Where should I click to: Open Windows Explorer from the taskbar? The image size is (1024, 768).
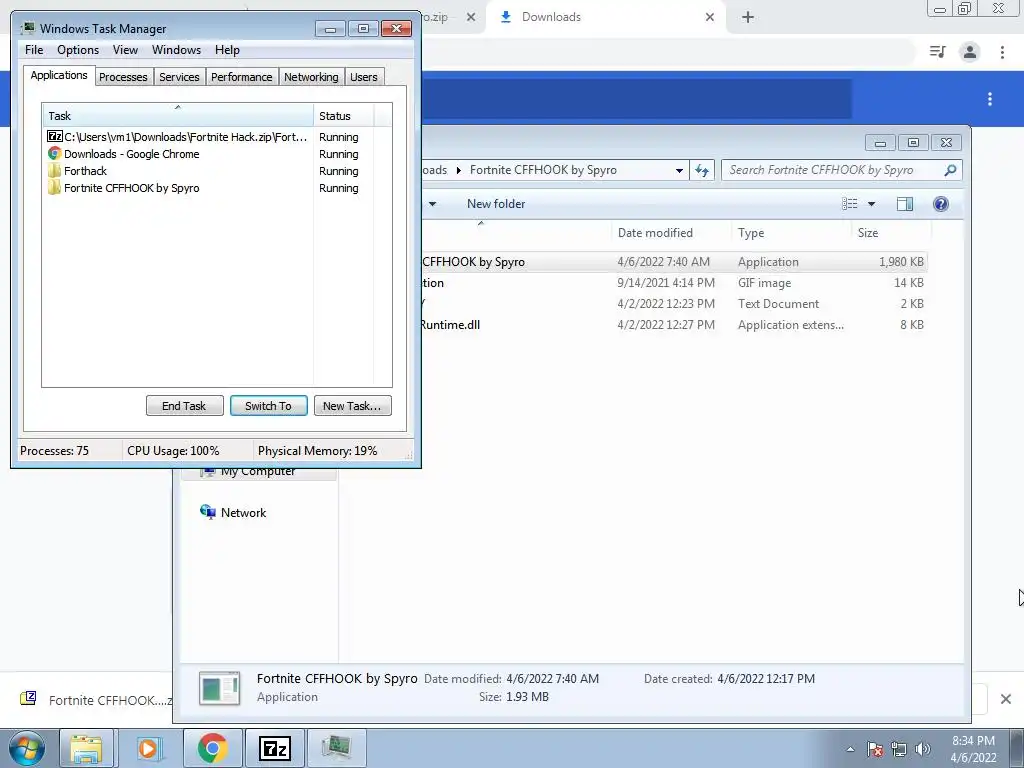point(86,748)
